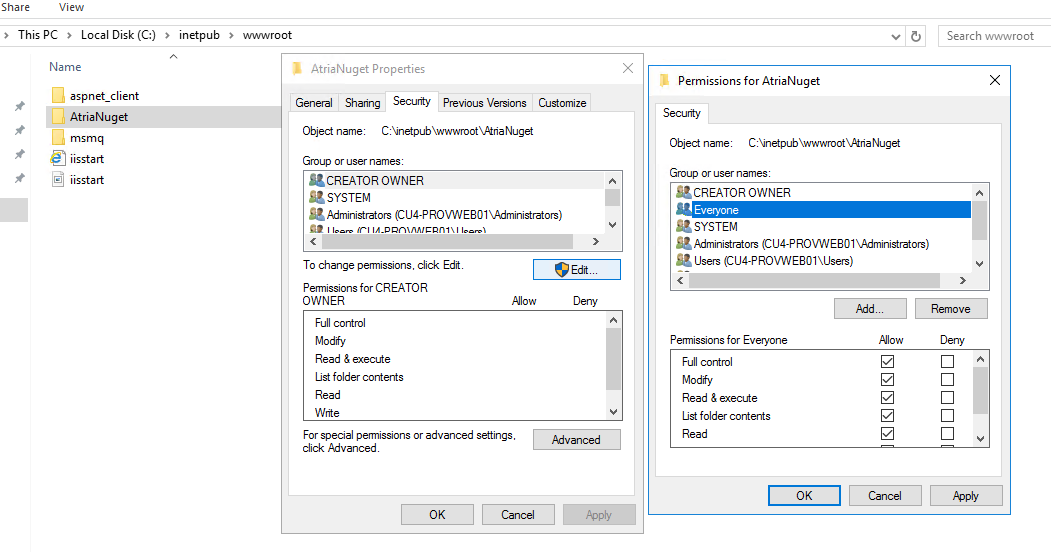Click the second quick access pin icon

[20, 130]
